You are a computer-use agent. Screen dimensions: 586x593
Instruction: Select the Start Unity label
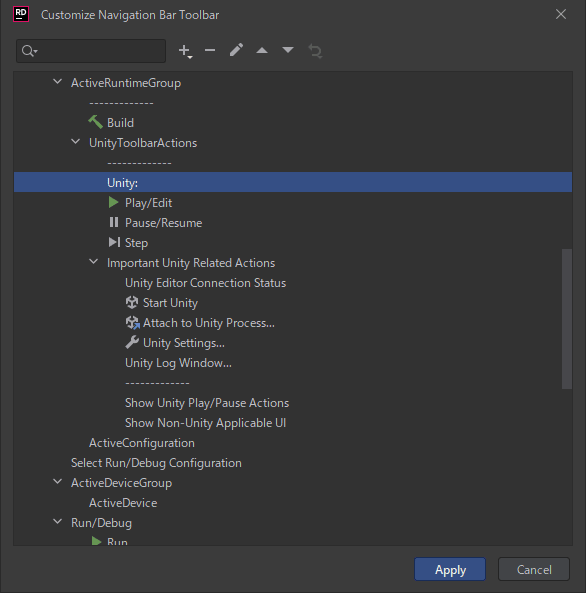[x=170, y=303]
